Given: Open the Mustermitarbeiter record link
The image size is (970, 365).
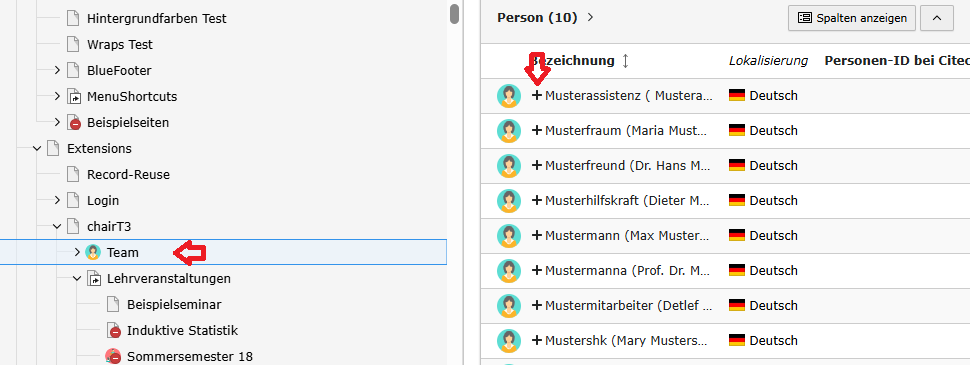Looking at the screenshot, I should (629, 306).
